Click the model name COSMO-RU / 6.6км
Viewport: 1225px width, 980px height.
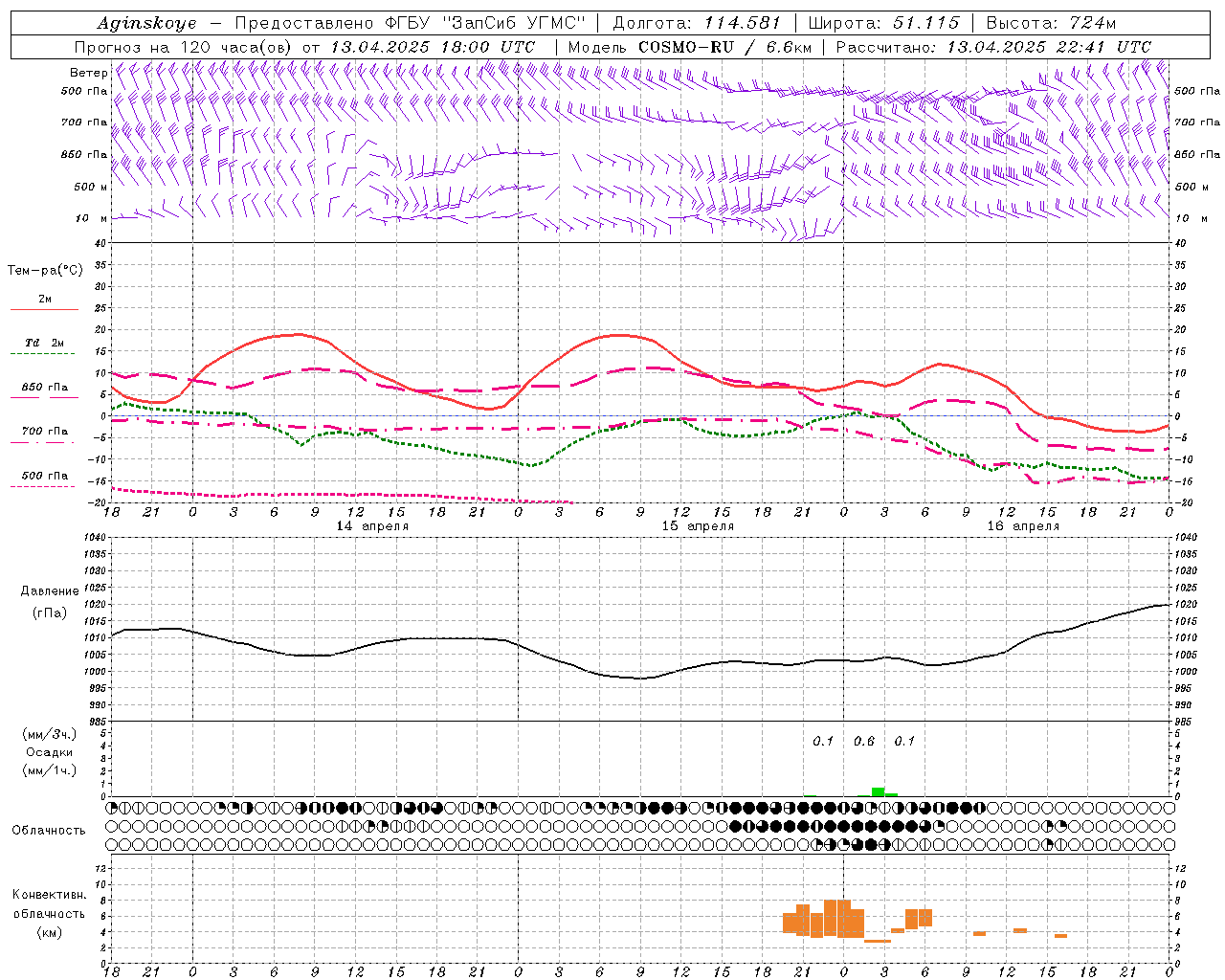click(724, 46)
